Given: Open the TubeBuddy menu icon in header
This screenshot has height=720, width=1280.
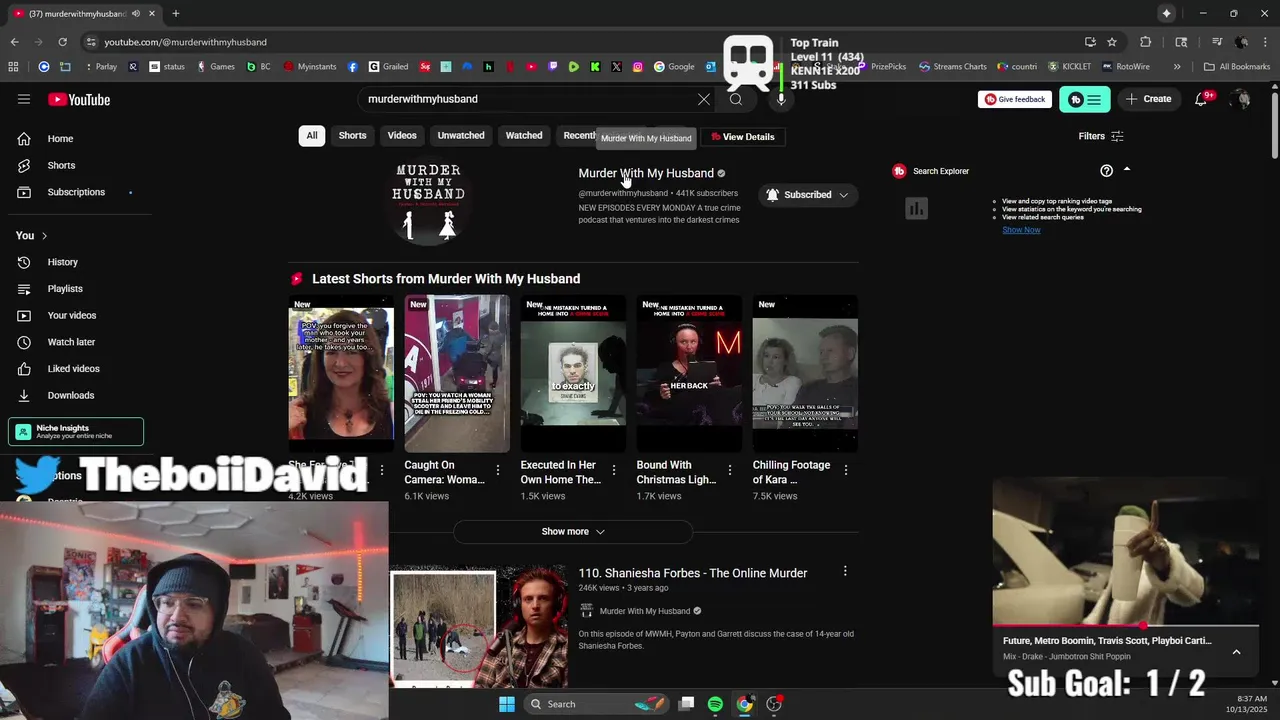Looking at the screenshot, I should (1084, 99).
